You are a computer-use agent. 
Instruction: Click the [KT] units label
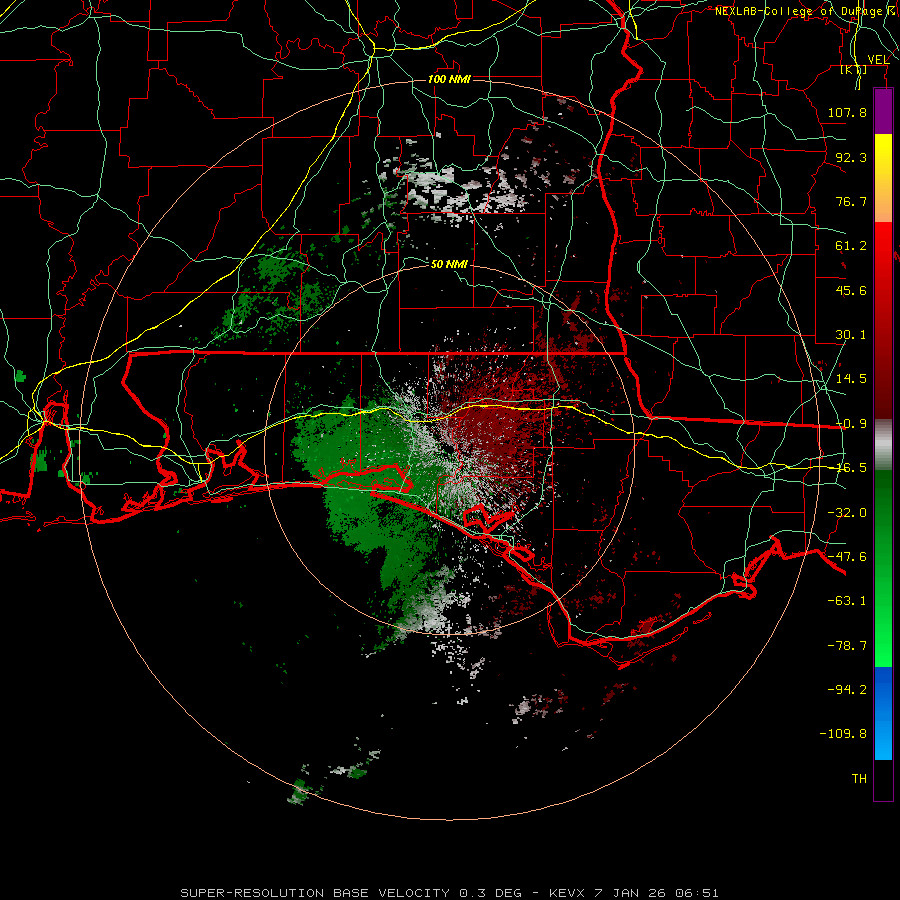(854, 69)
